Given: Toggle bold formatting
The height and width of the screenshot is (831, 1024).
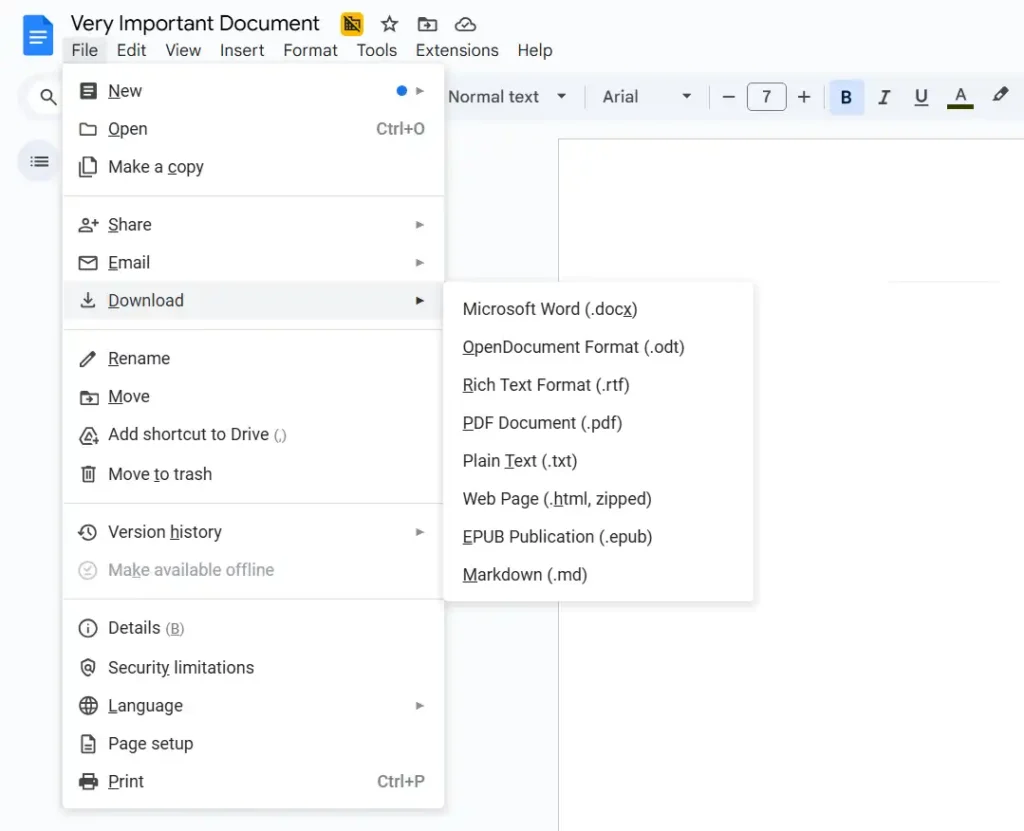Looking at the screenshot, I should pos(846,97).
